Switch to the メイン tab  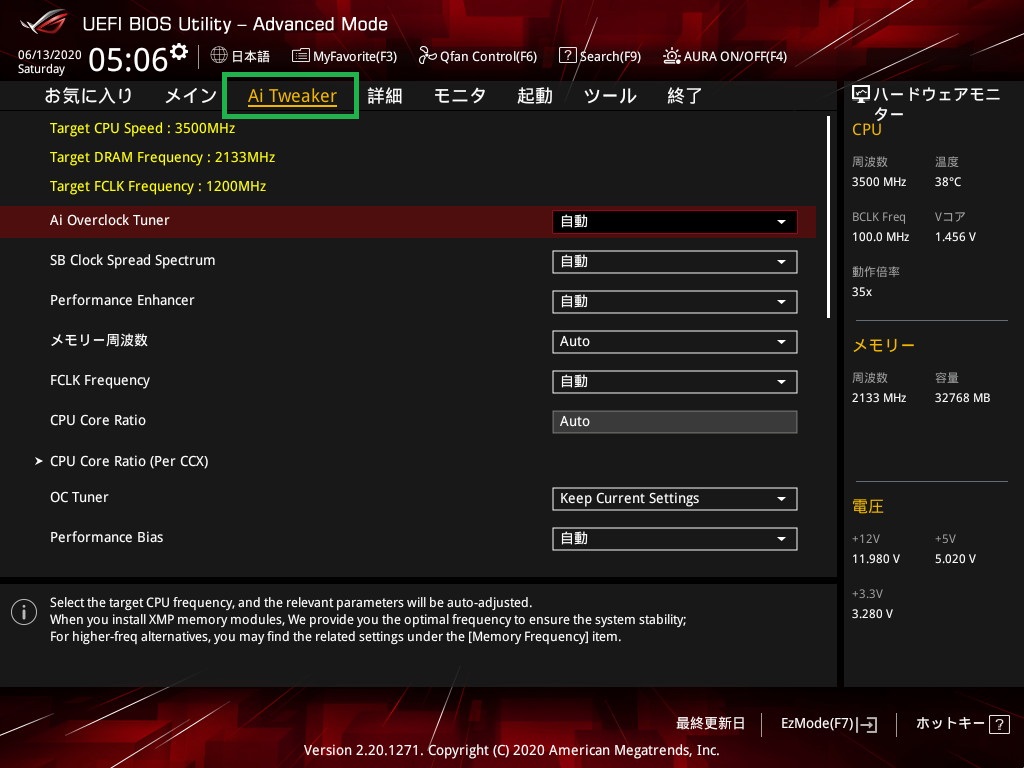[x=191, y=96]
